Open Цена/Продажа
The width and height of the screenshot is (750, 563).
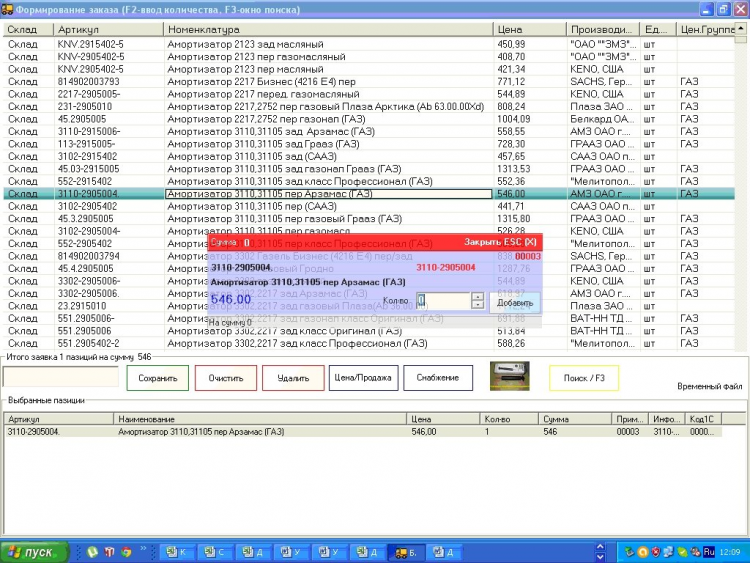[x=363, y=378]
